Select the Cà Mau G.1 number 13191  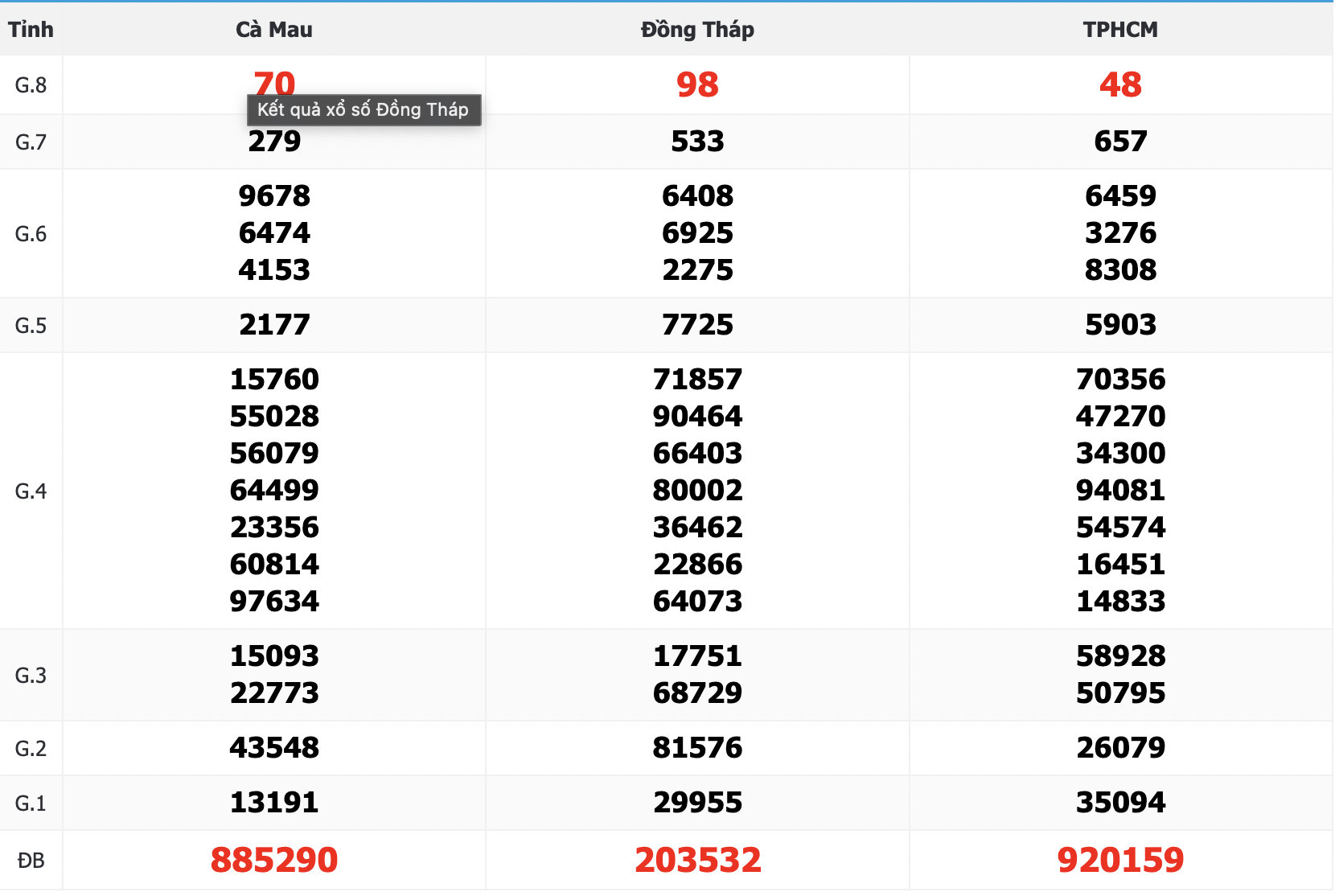(x=274, y=803)
